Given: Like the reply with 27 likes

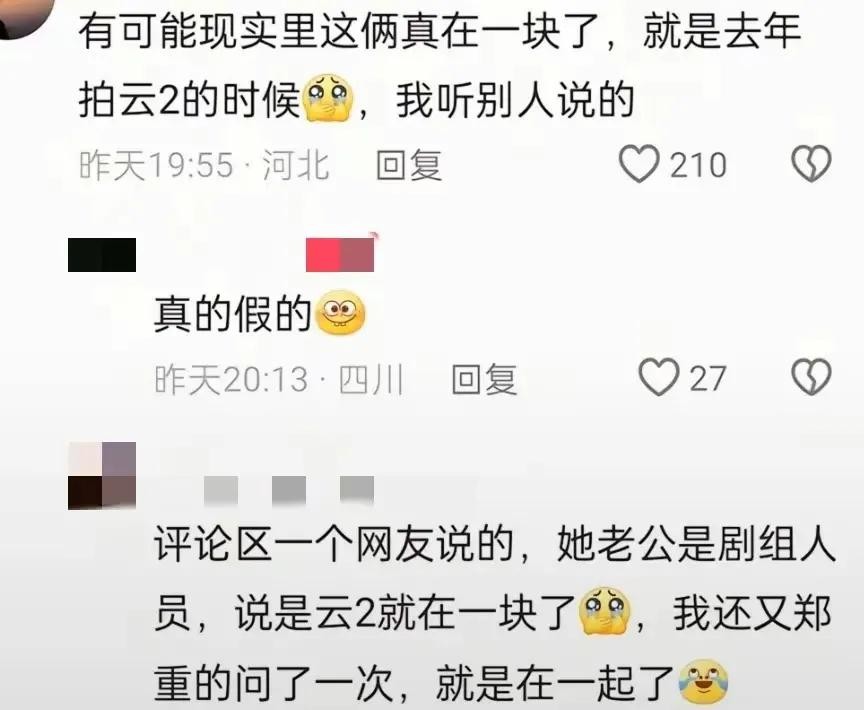Looking at the screenshot, I should [x=659, y=377].
